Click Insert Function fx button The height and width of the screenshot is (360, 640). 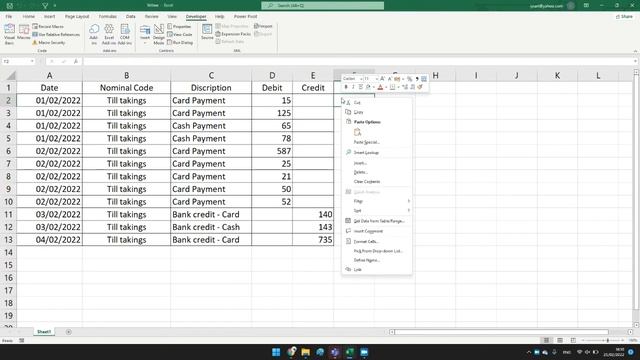(76, 61)
